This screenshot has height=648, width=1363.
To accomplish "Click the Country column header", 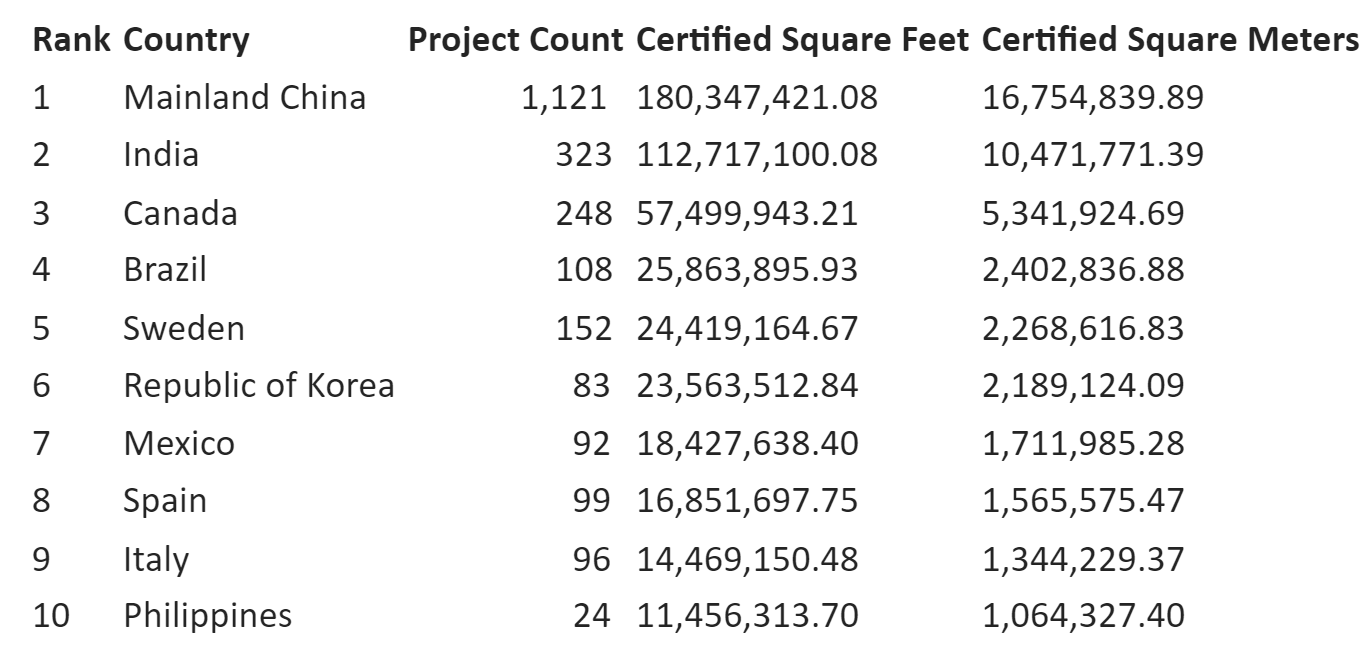I will (x=186, y=40).
